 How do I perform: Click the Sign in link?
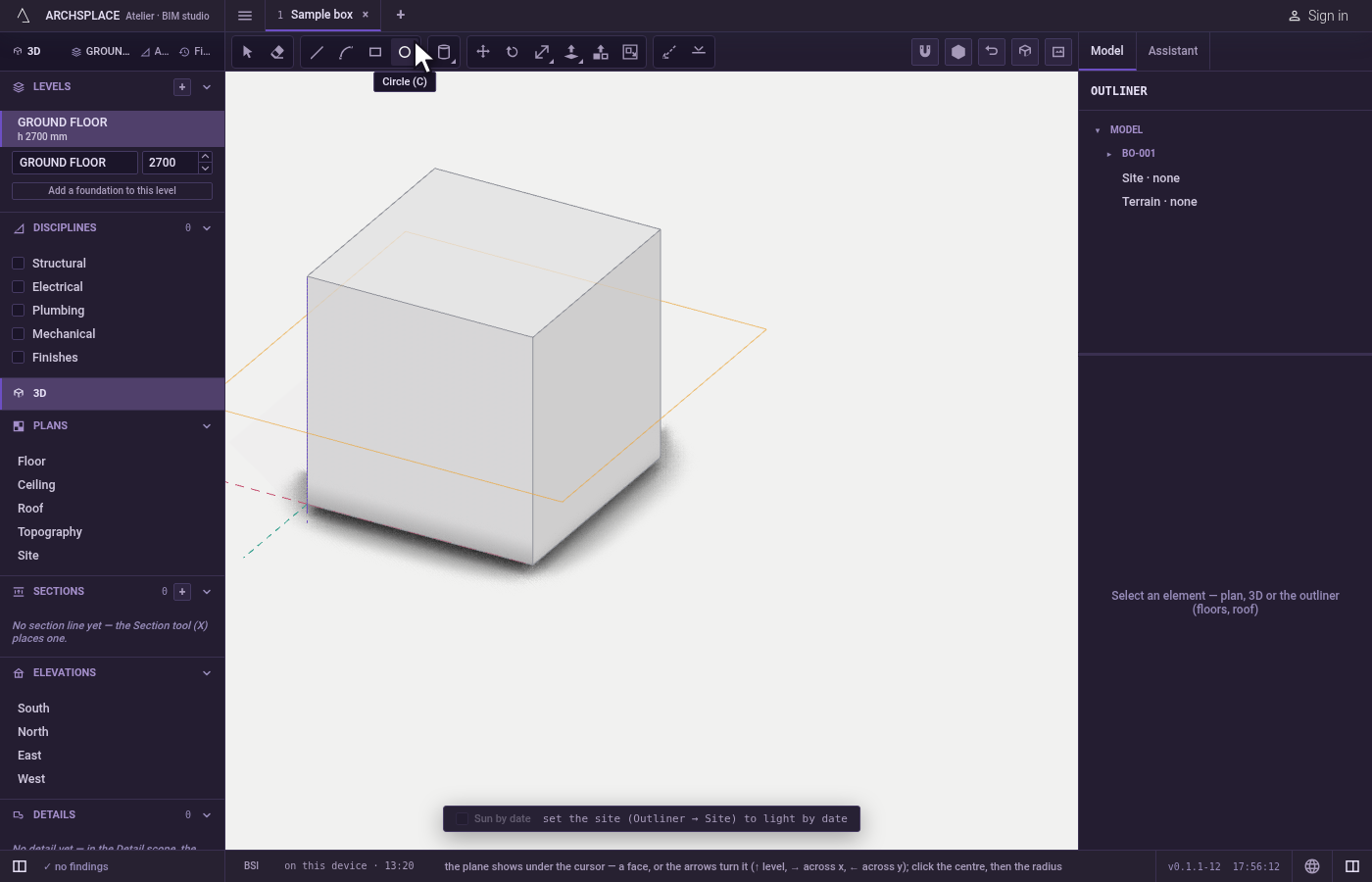pyautogui.click(x=1318, y=16)
